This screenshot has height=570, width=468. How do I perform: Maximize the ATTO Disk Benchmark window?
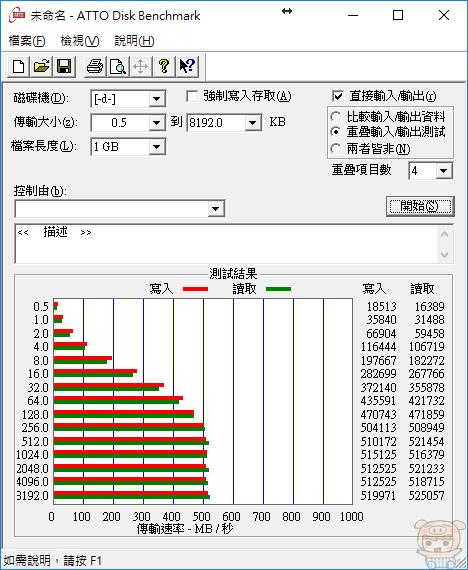tap(398, 16)
